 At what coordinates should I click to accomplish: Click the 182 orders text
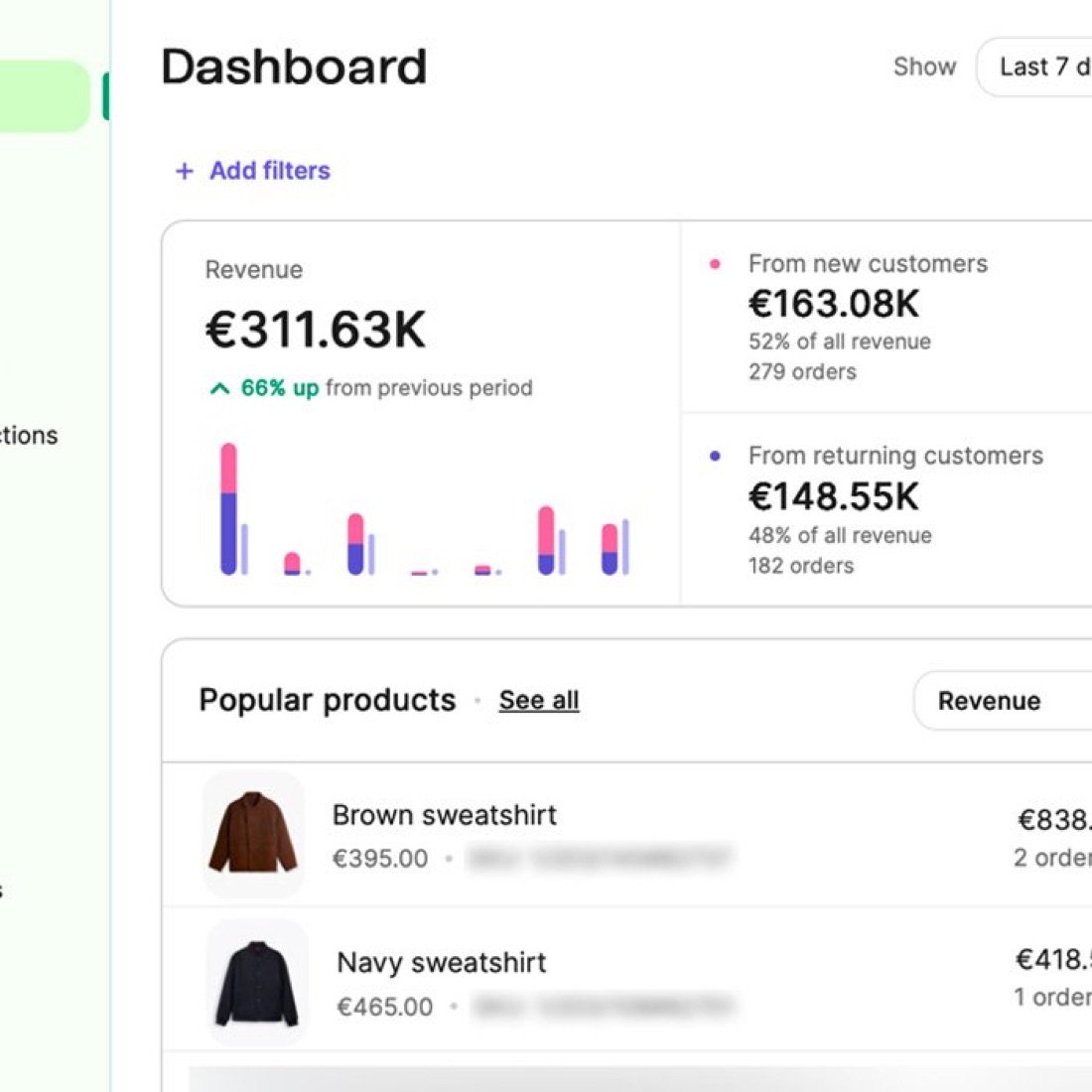pyautogui.click(x=801, y=566)
